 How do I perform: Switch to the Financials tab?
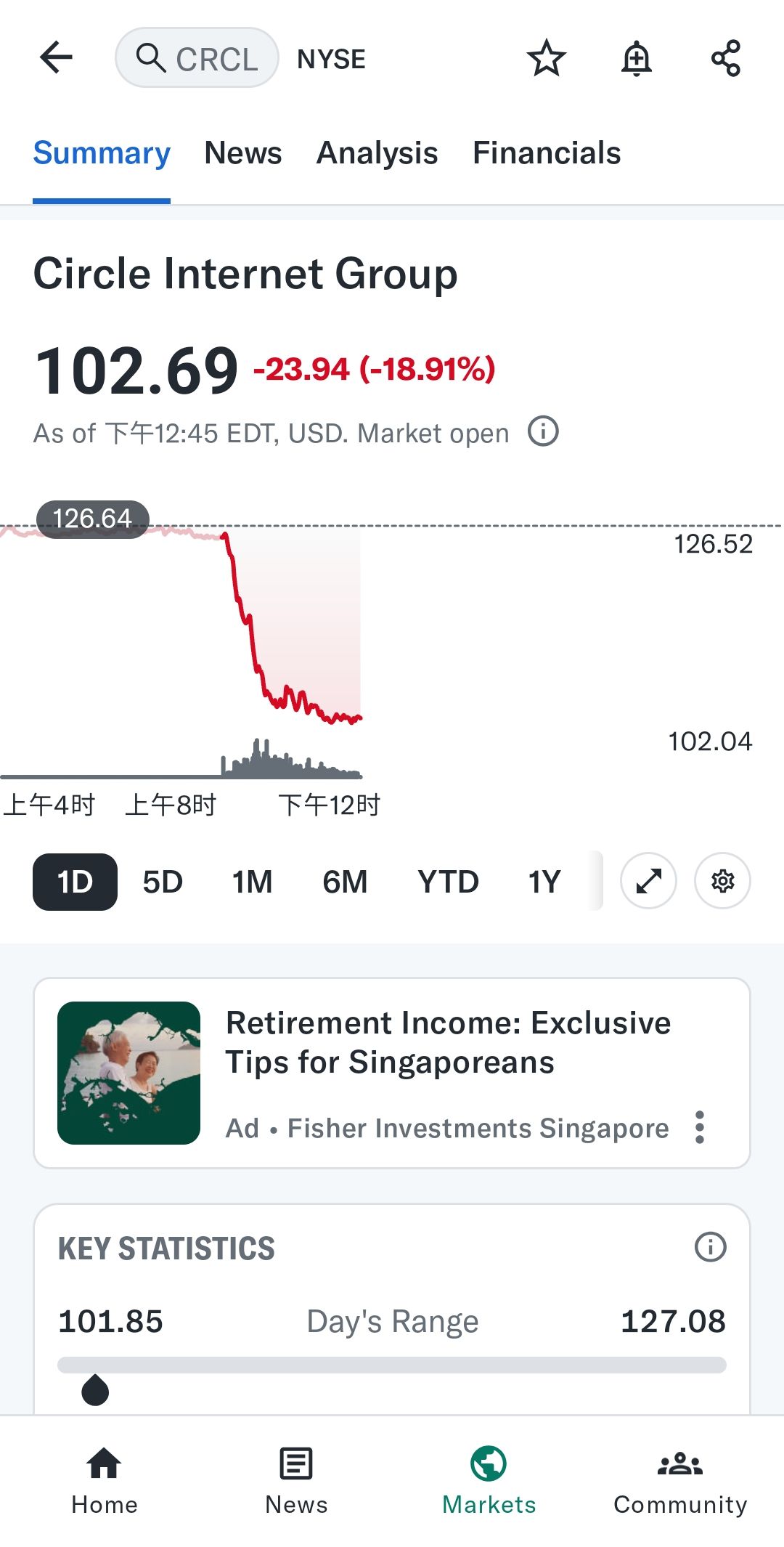click(547, 153)
